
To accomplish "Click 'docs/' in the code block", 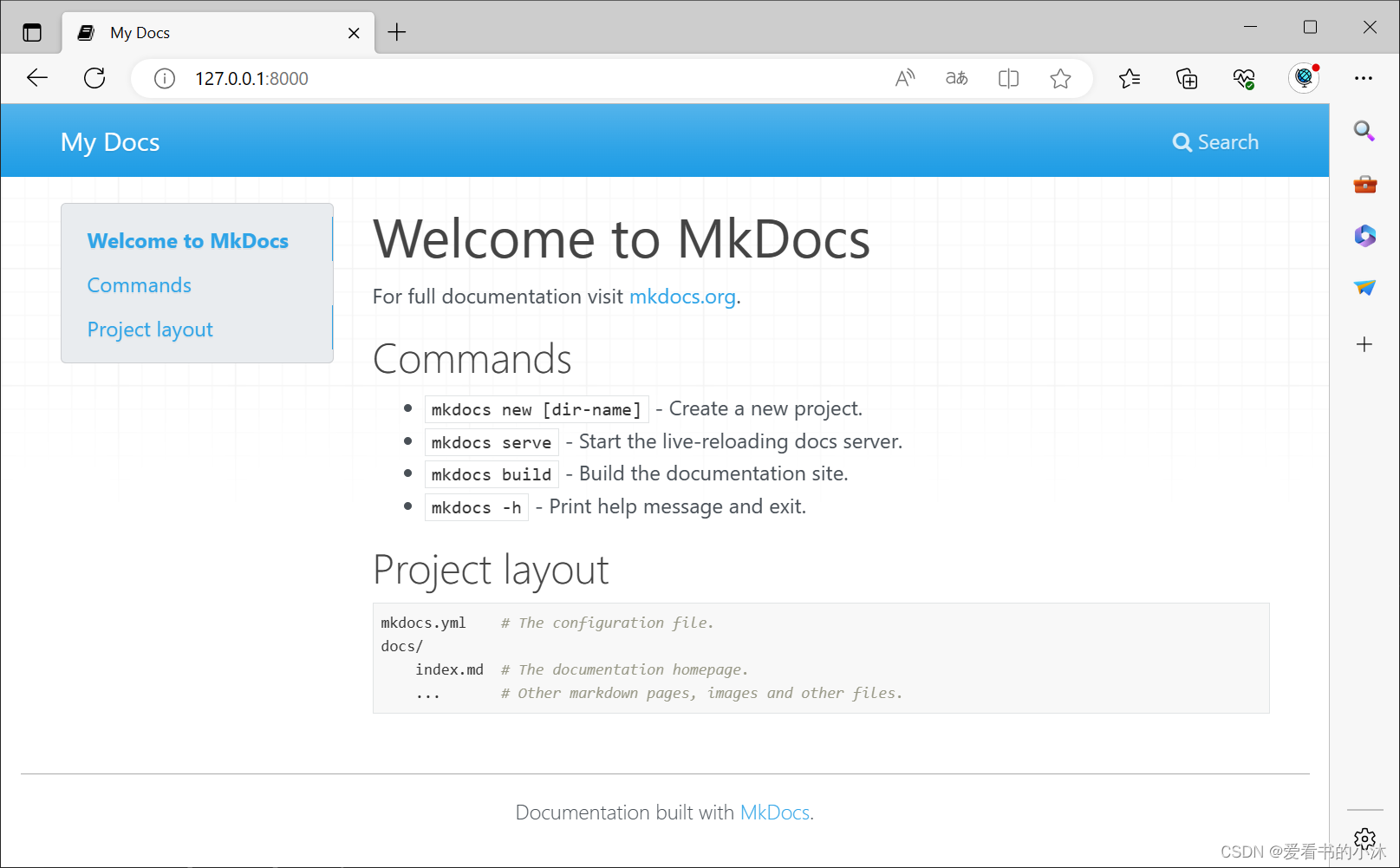I will pyautogui.click(x=402, y=646).
